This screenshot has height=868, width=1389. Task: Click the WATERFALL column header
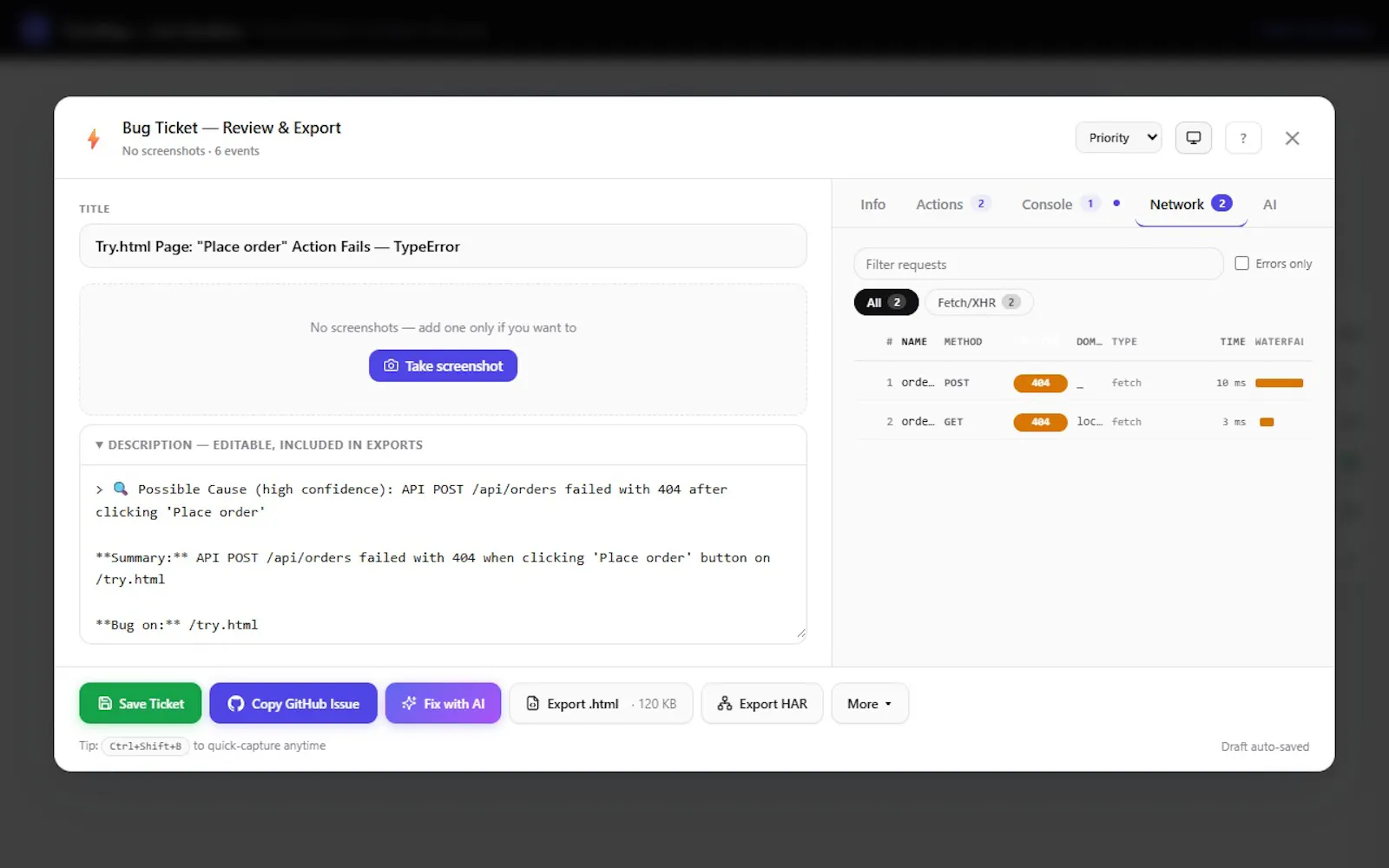(x=1280, y=342)
